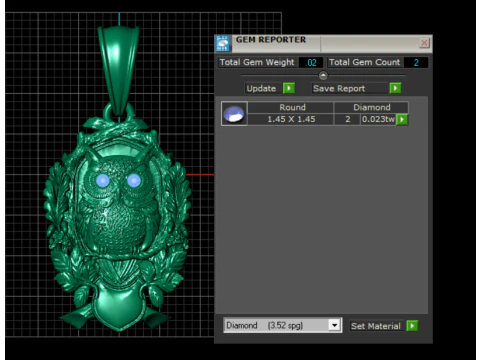Click the green arrow beside 0.023tw
The height and width of the screenshot is (360, 480).
click(402, 119)
